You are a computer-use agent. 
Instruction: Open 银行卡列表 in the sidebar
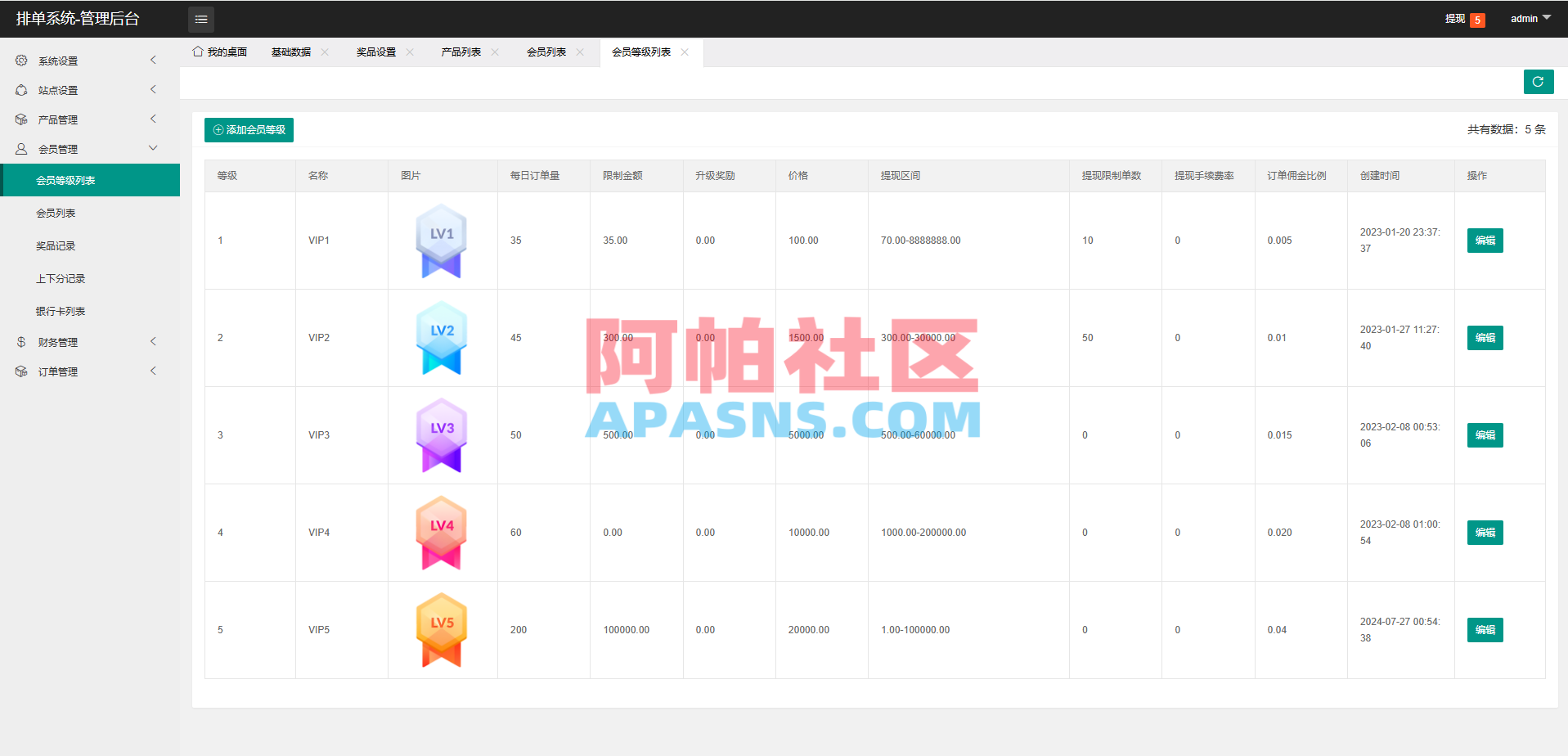(61, 310)
